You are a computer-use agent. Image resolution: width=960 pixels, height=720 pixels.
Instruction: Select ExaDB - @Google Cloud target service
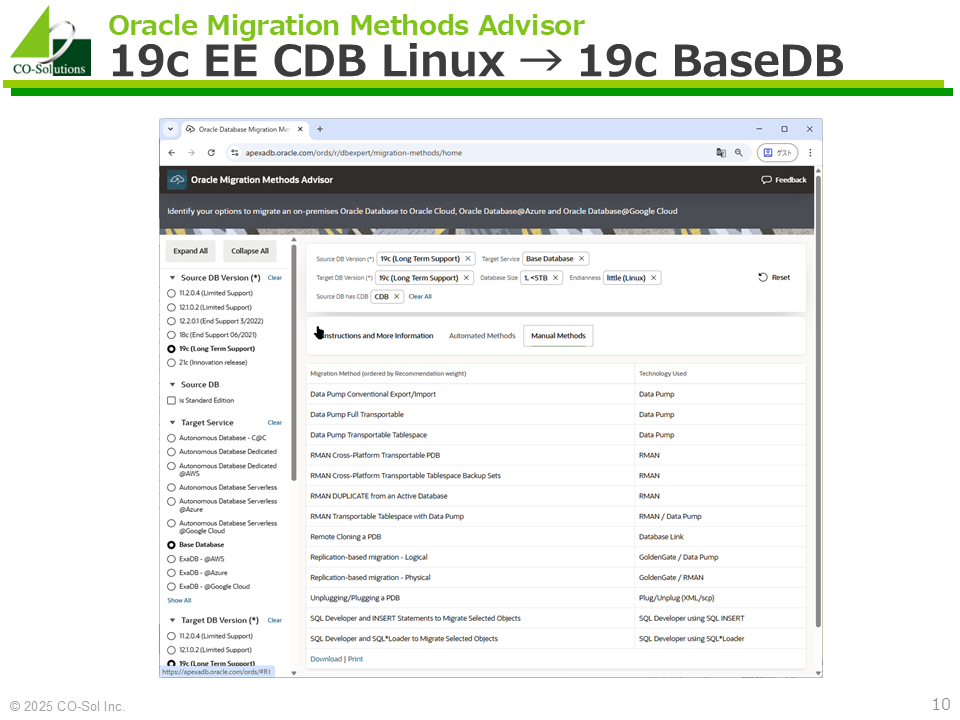pyautogui.click(x=171, y=587)
